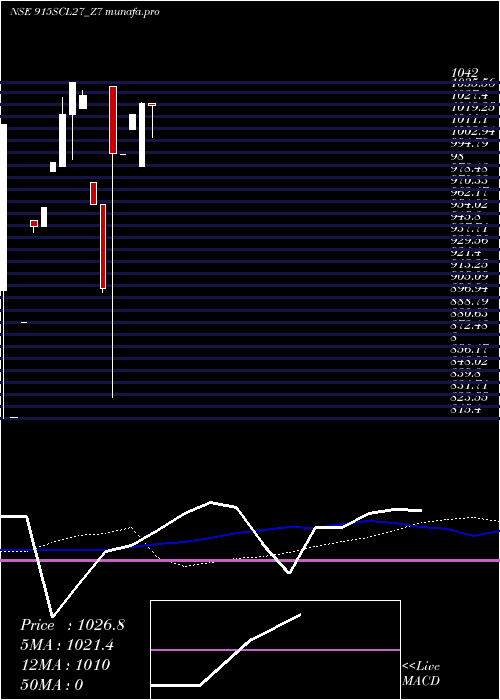
Task: Select the 1011.1 price axis label
Action: (x=469, y=120)
